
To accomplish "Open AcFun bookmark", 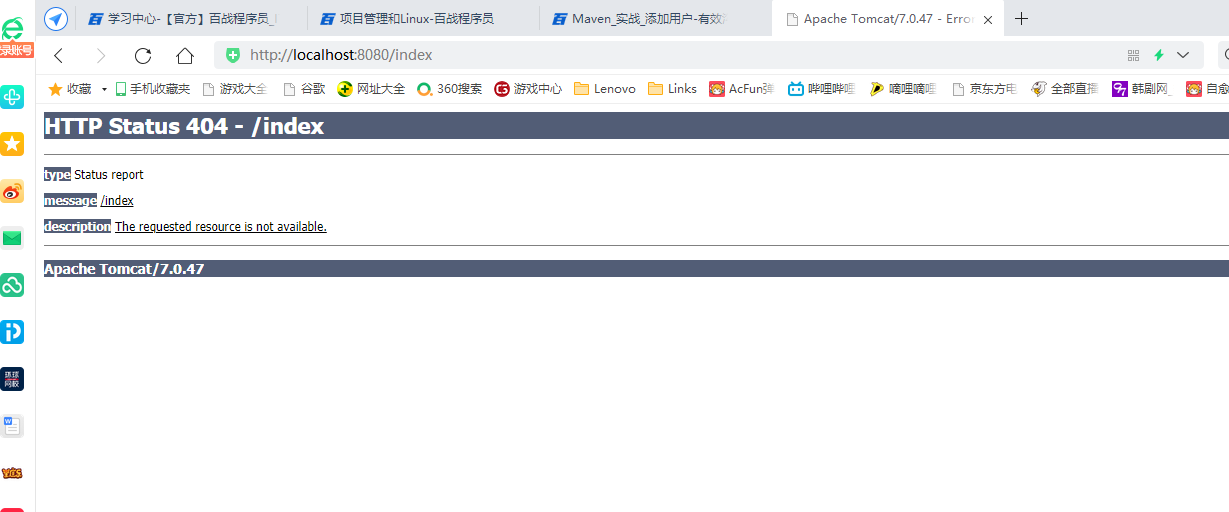I will [x=741, y=89].
